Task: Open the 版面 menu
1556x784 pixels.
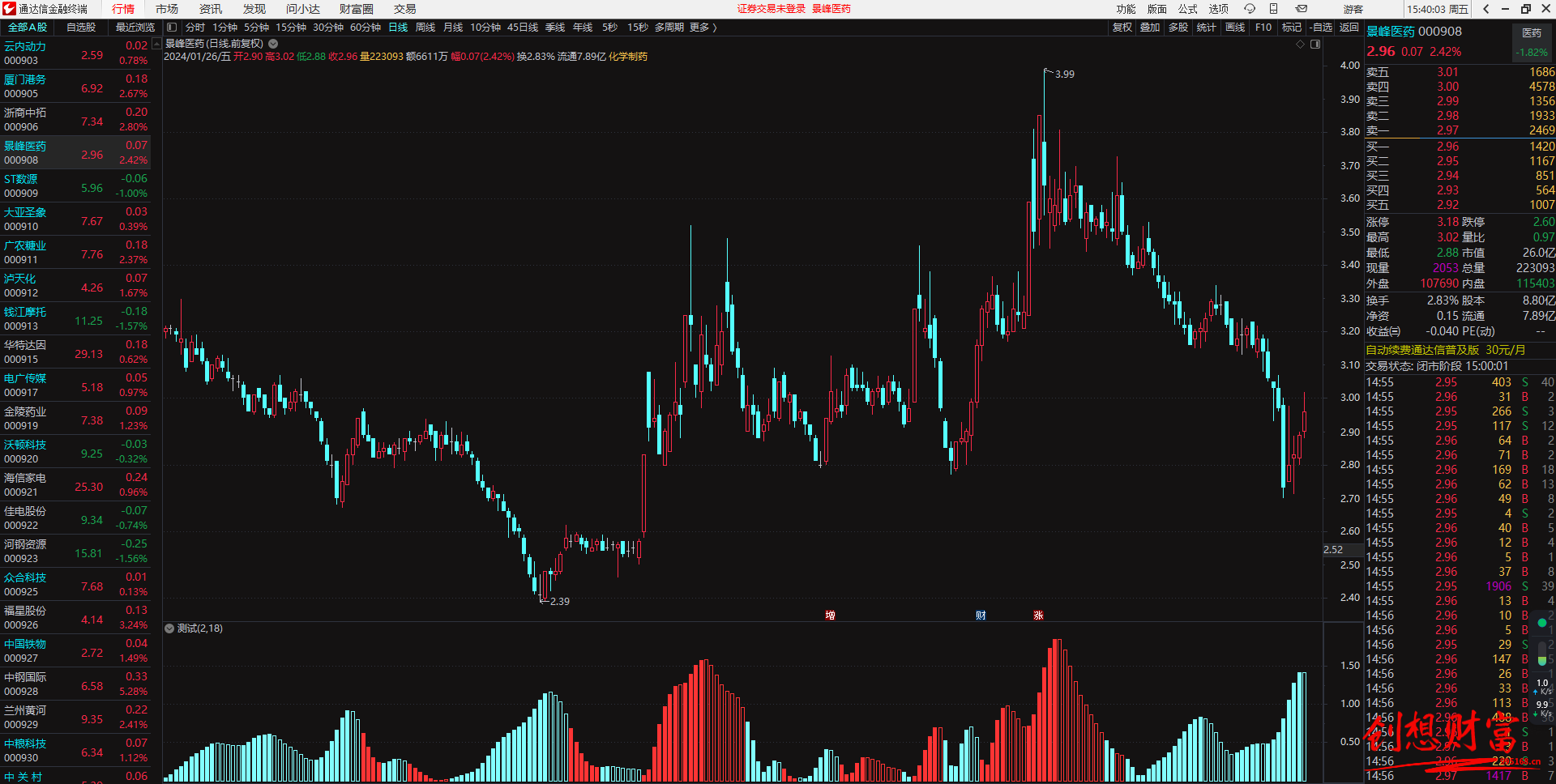Action: pos(1156,9)
